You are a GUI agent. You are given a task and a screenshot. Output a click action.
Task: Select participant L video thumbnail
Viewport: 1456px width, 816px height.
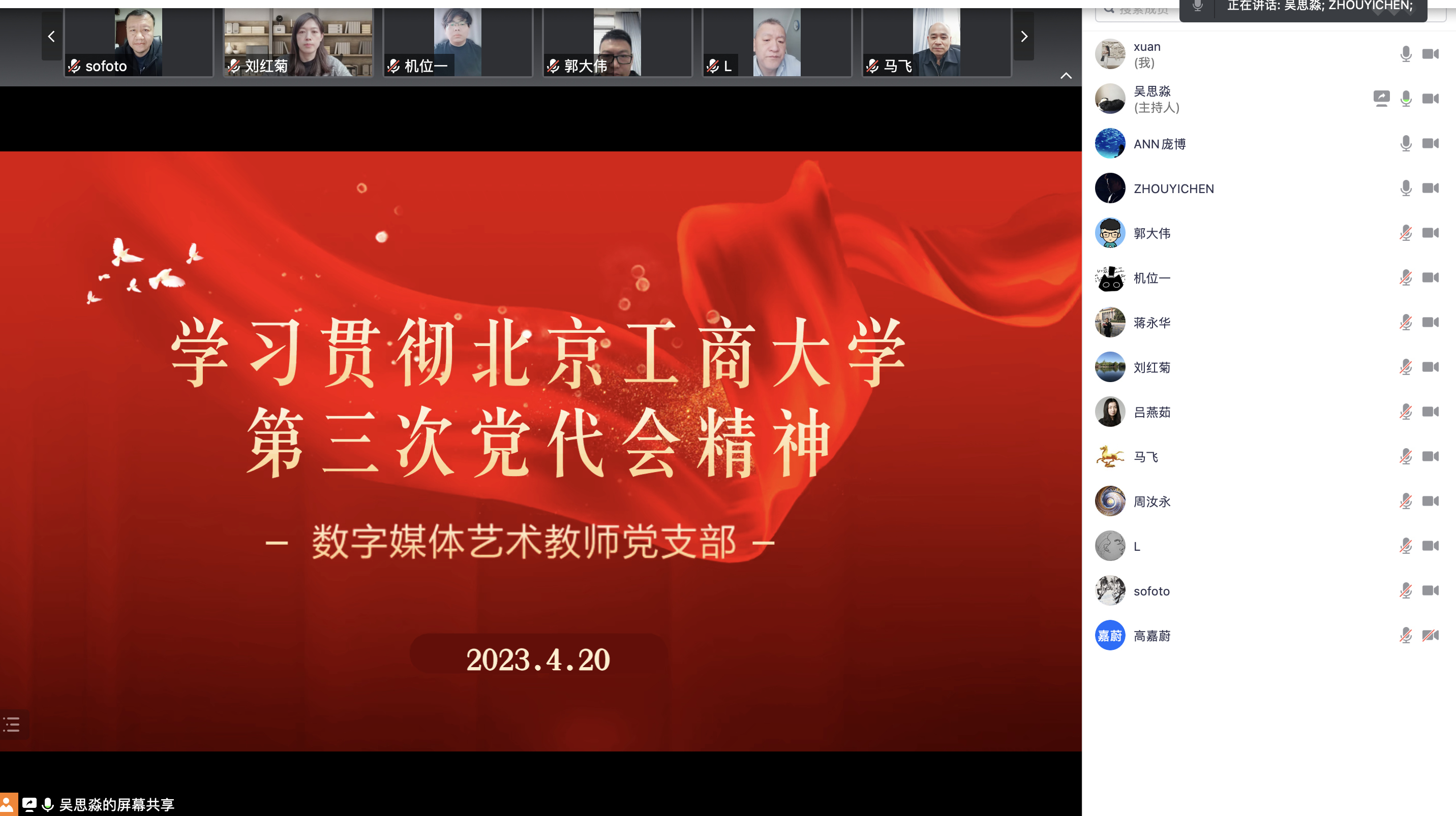click(x=777, y=42)
